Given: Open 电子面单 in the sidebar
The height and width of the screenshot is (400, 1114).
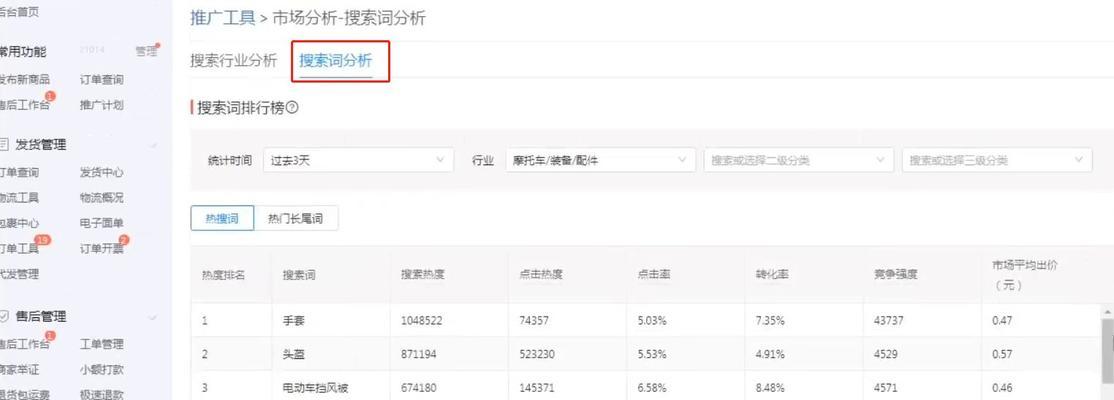Looking at the screenshot, I should click(x=102, y=223).
